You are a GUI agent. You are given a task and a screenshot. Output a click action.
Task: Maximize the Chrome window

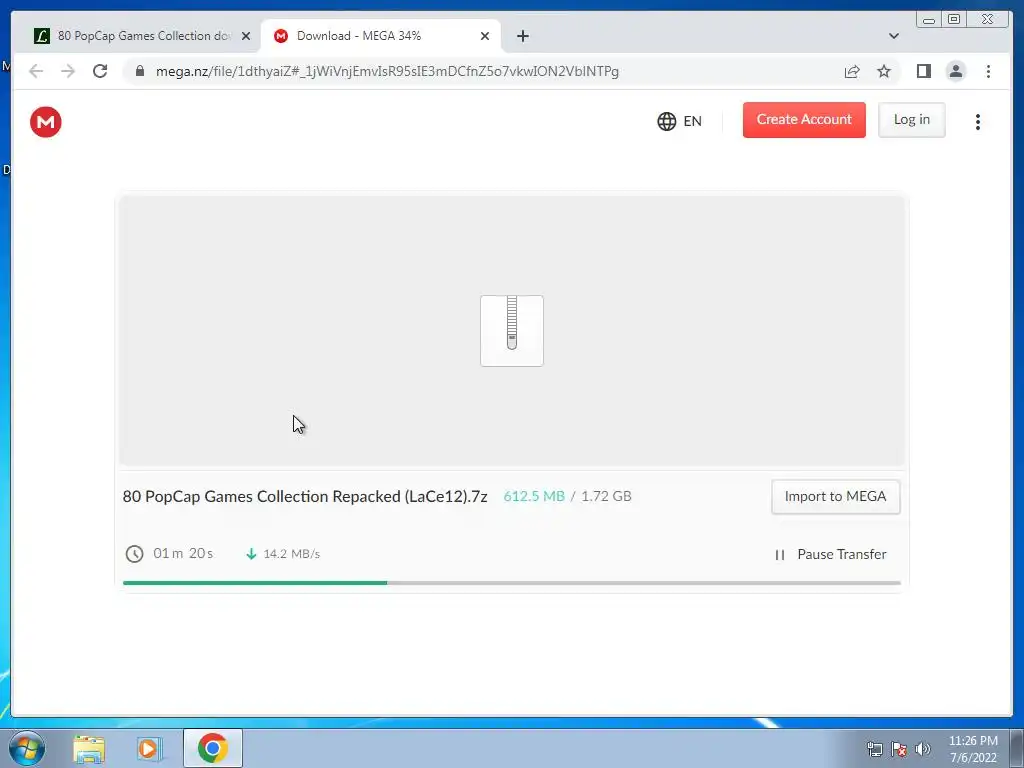[x=954, y=20]
